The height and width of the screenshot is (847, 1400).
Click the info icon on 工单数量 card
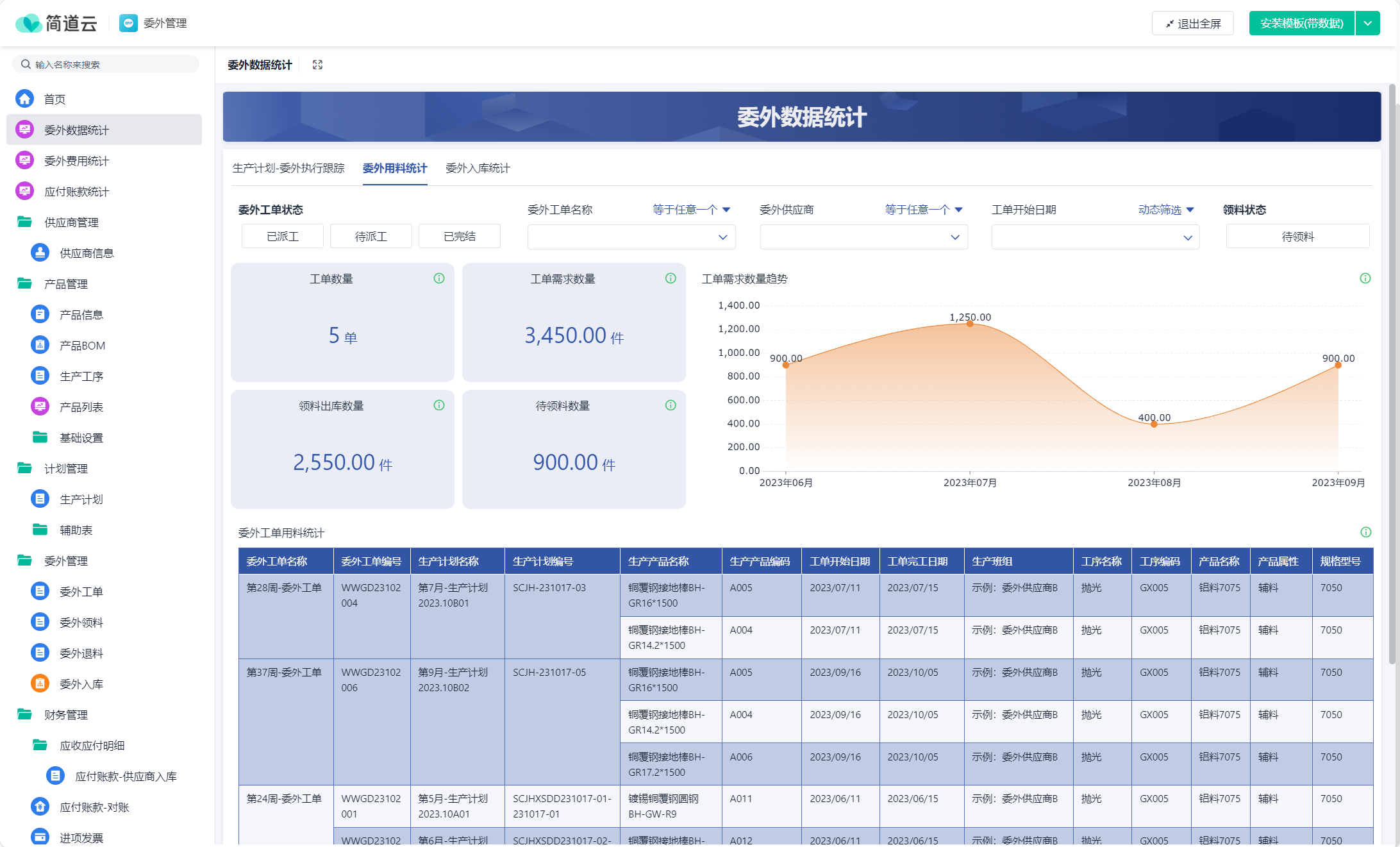[x=439, y=278]
